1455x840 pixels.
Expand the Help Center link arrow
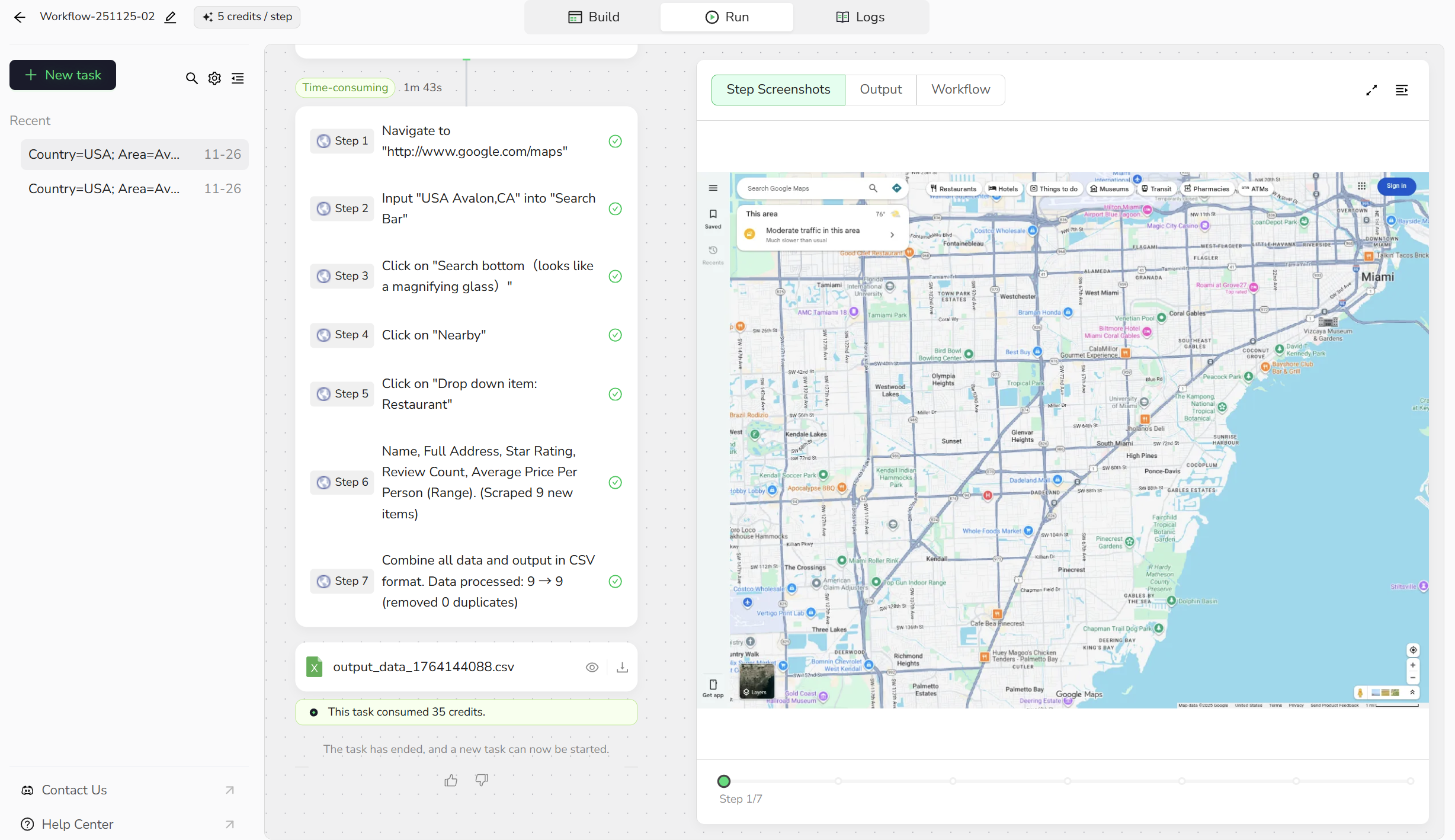(230, 825)
